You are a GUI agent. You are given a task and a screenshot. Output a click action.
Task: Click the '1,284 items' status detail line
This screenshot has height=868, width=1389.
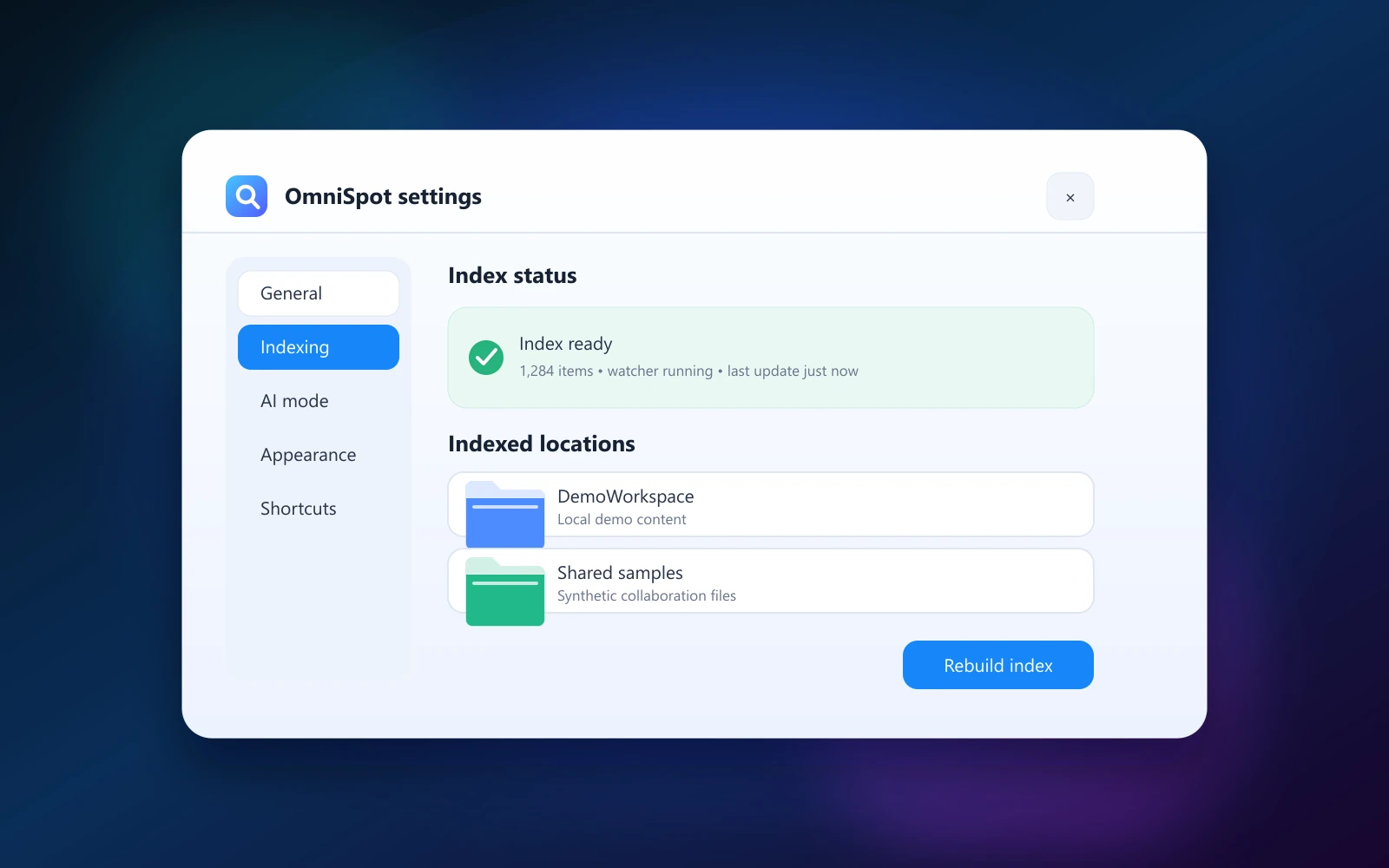pos(688,371)
